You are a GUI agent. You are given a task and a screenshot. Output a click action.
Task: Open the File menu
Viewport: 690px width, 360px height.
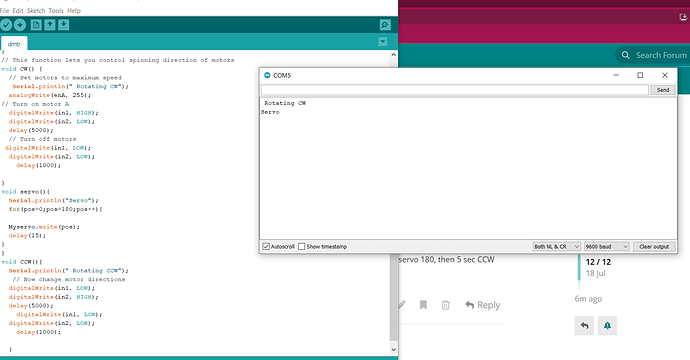click(4, 11)
